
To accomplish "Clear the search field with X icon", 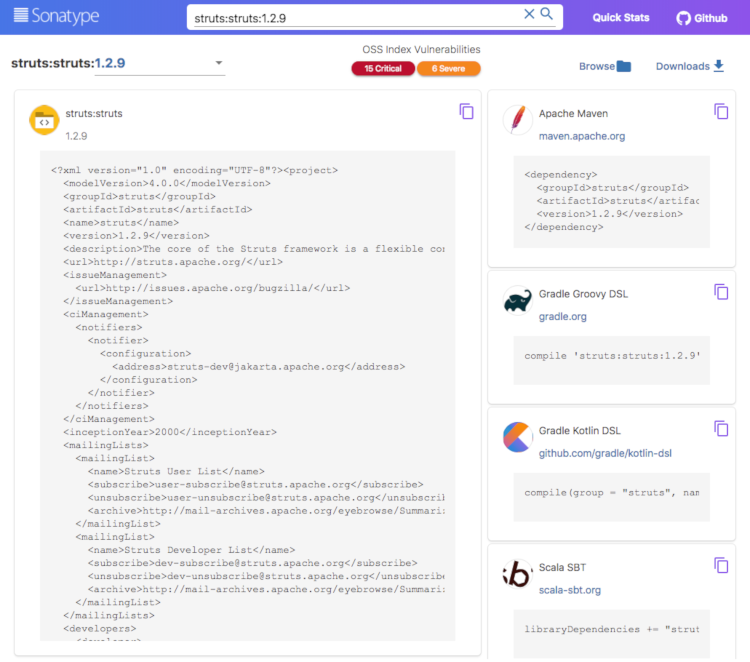I will pos(529,14).
